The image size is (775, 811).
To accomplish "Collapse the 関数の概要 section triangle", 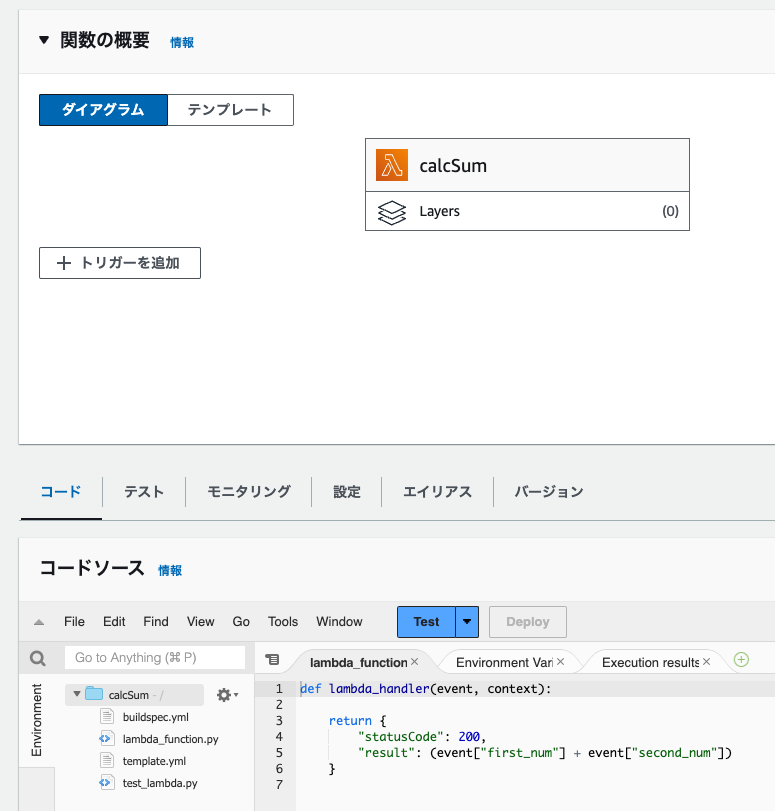I will pos(44,40).
